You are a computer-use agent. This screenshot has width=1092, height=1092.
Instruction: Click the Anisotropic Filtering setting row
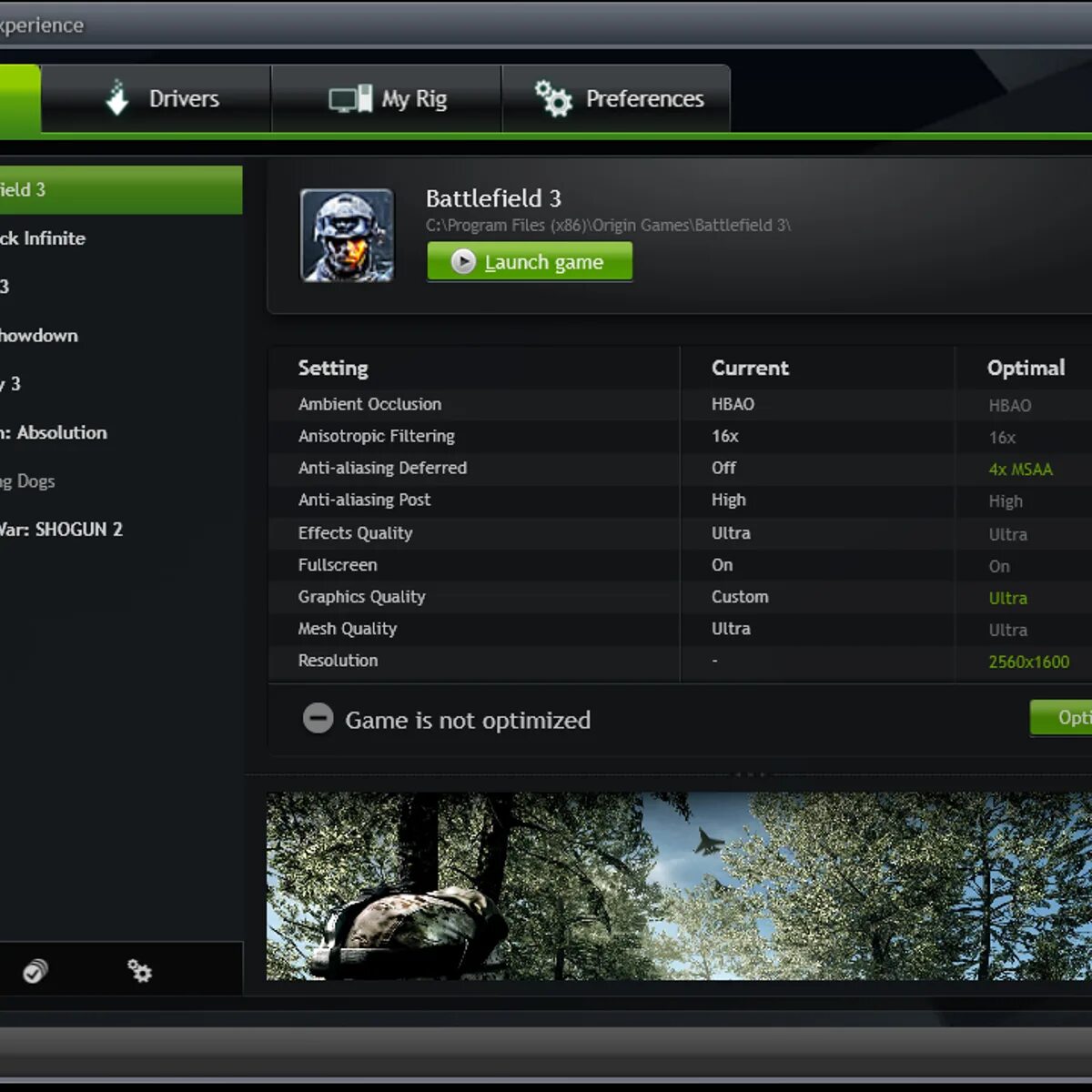pyautogui.click(x=680, y=436)
